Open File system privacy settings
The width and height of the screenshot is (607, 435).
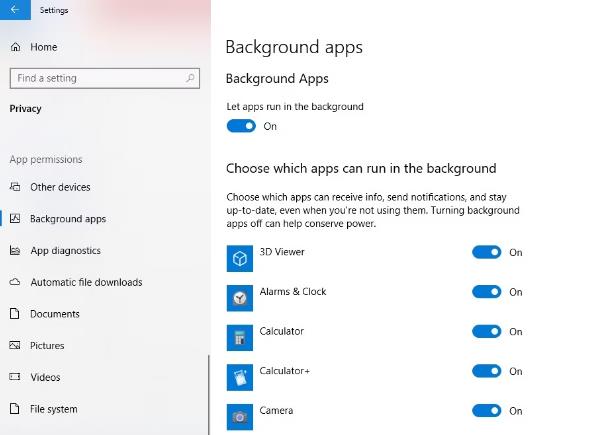click(x=54, y=409)
